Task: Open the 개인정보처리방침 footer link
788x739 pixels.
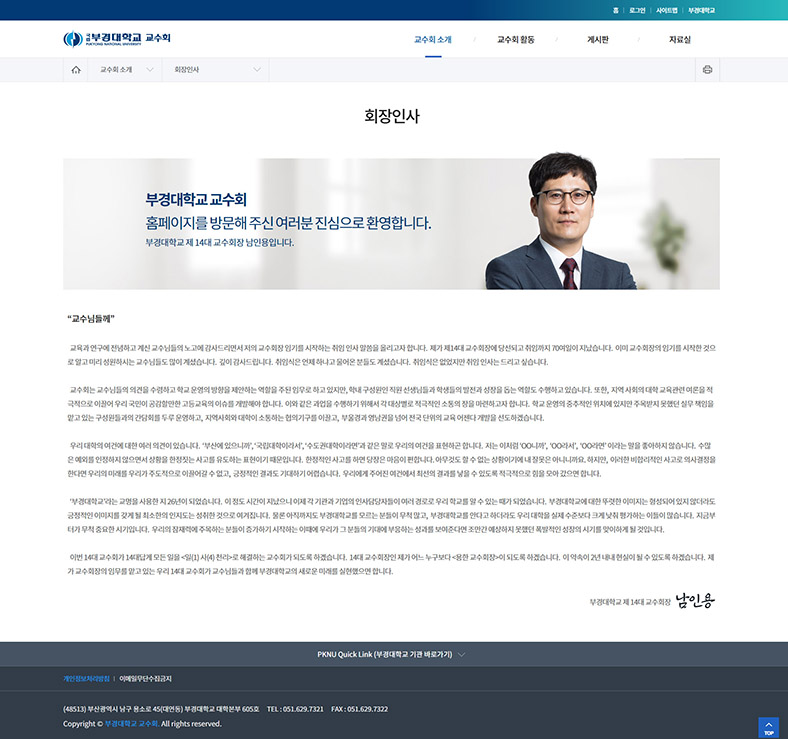Action: (x=86, y=678)
